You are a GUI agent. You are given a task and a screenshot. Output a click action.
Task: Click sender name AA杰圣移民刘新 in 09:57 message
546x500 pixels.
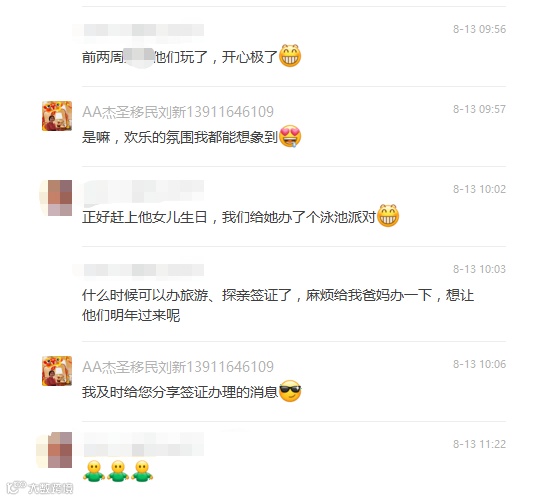tap(178, 112)
